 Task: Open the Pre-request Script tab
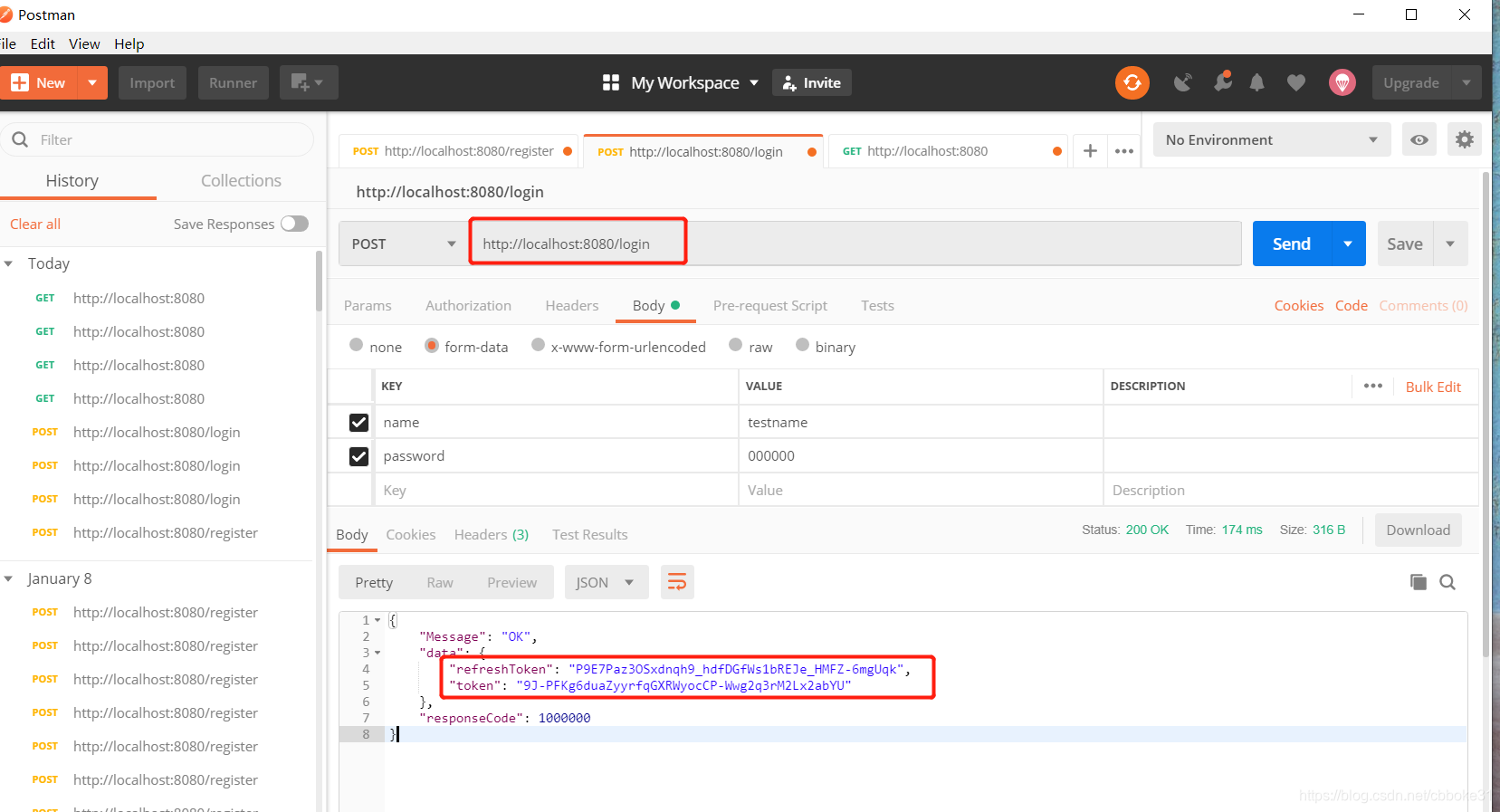(769, 305)
